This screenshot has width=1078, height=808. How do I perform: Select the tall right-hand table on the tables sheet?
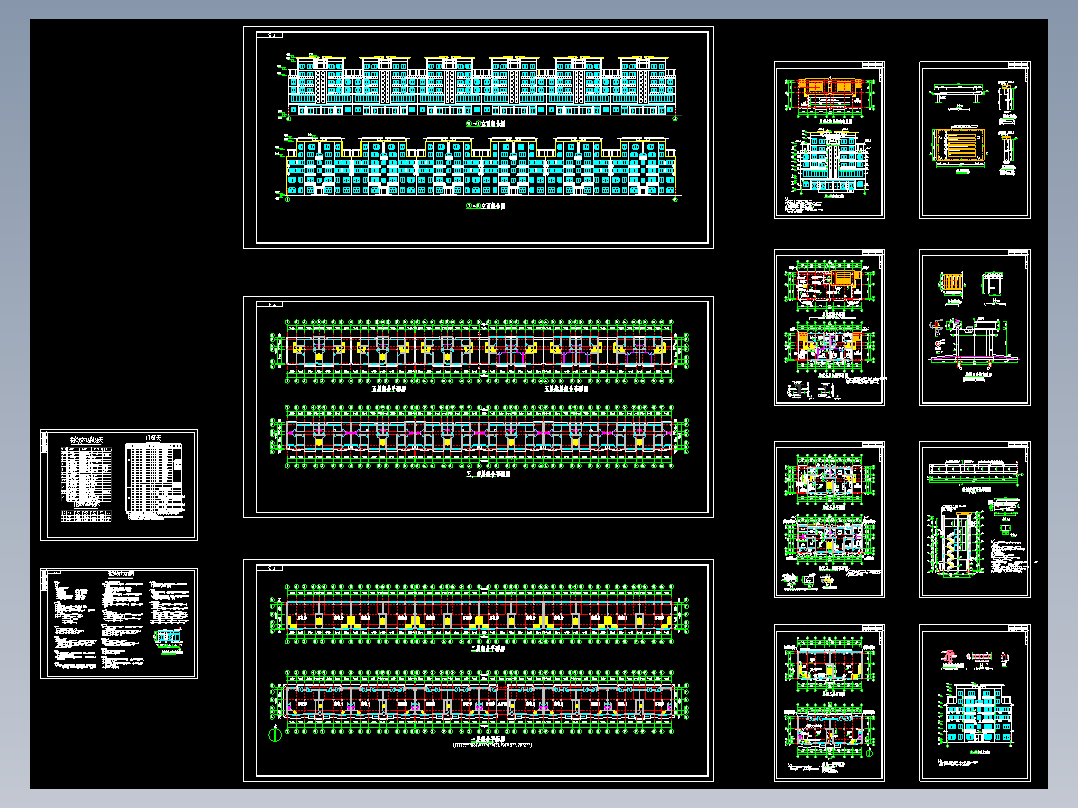coord(155,479)
